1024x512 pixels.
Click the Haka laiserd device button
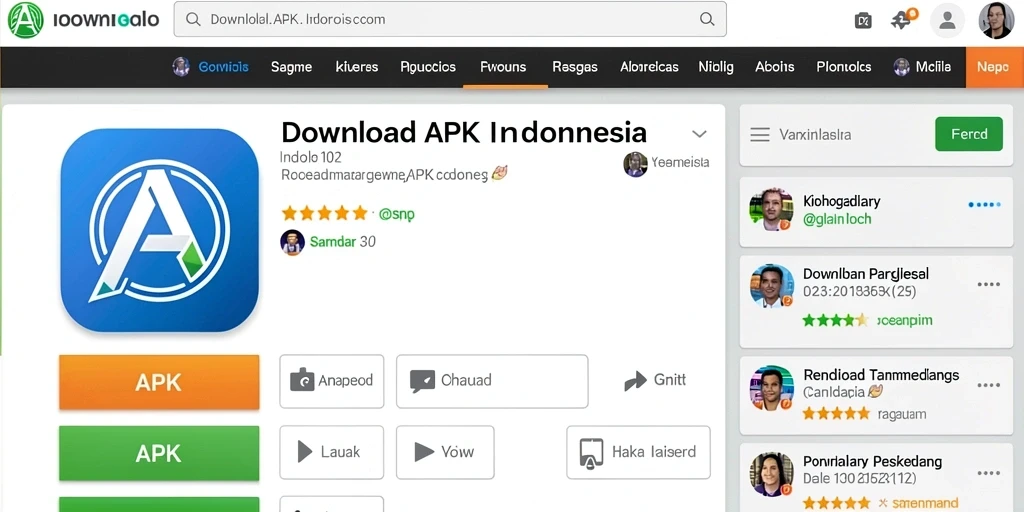(x=638, y=452)
